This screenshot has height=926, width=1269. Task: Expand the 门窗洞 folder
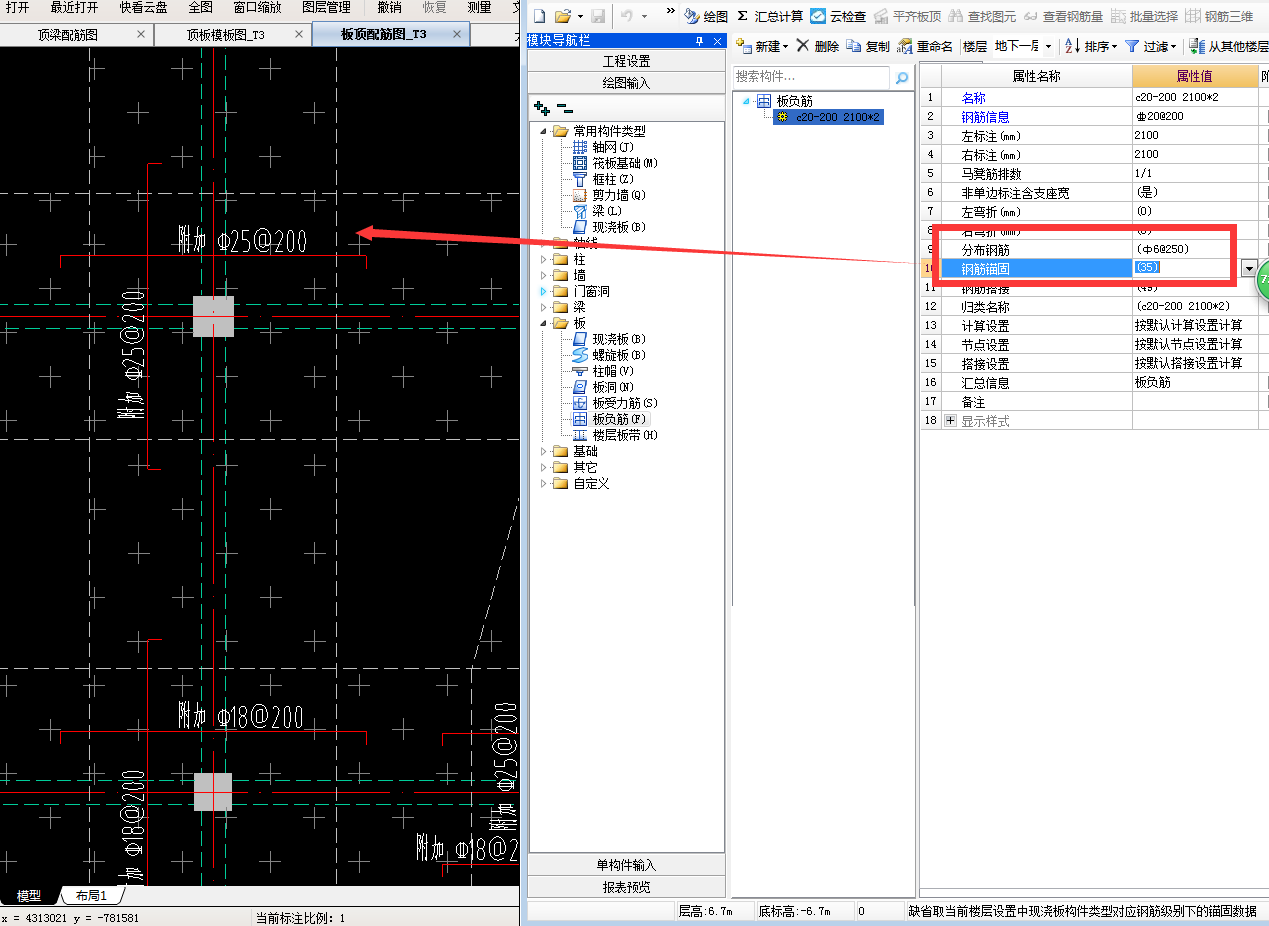(x=545, y=291)
